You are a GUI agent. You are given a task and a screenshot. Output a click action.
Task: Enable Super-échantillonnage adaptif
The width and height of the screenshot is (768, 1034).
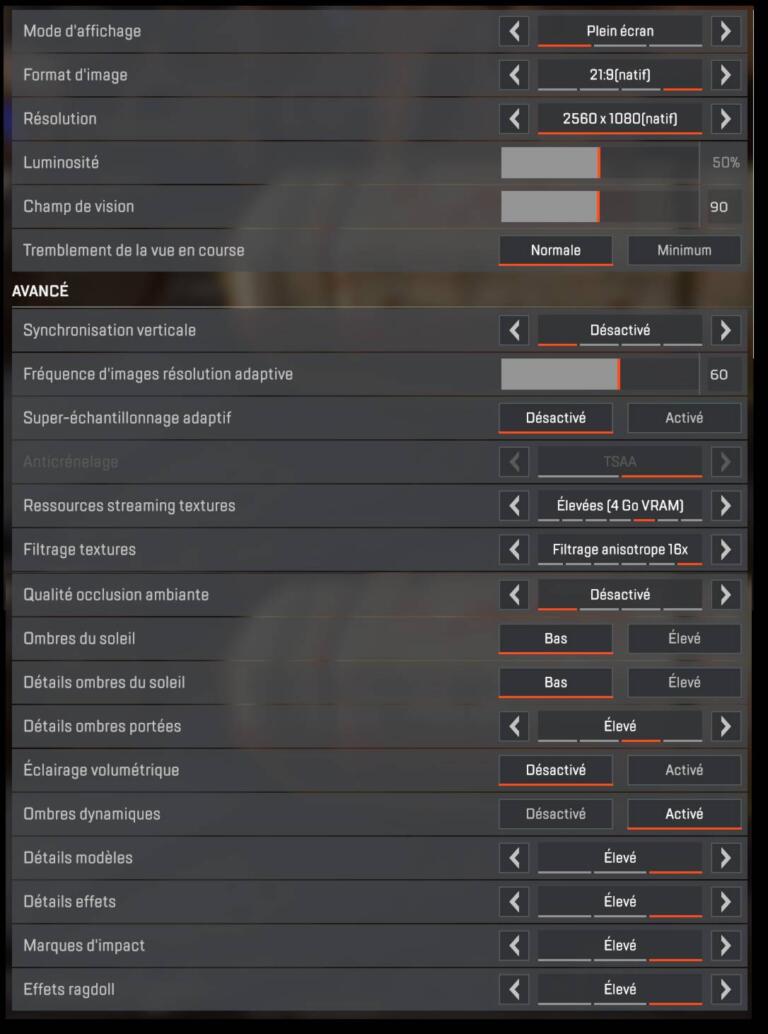pyautogui.click(x=684, y=418)
